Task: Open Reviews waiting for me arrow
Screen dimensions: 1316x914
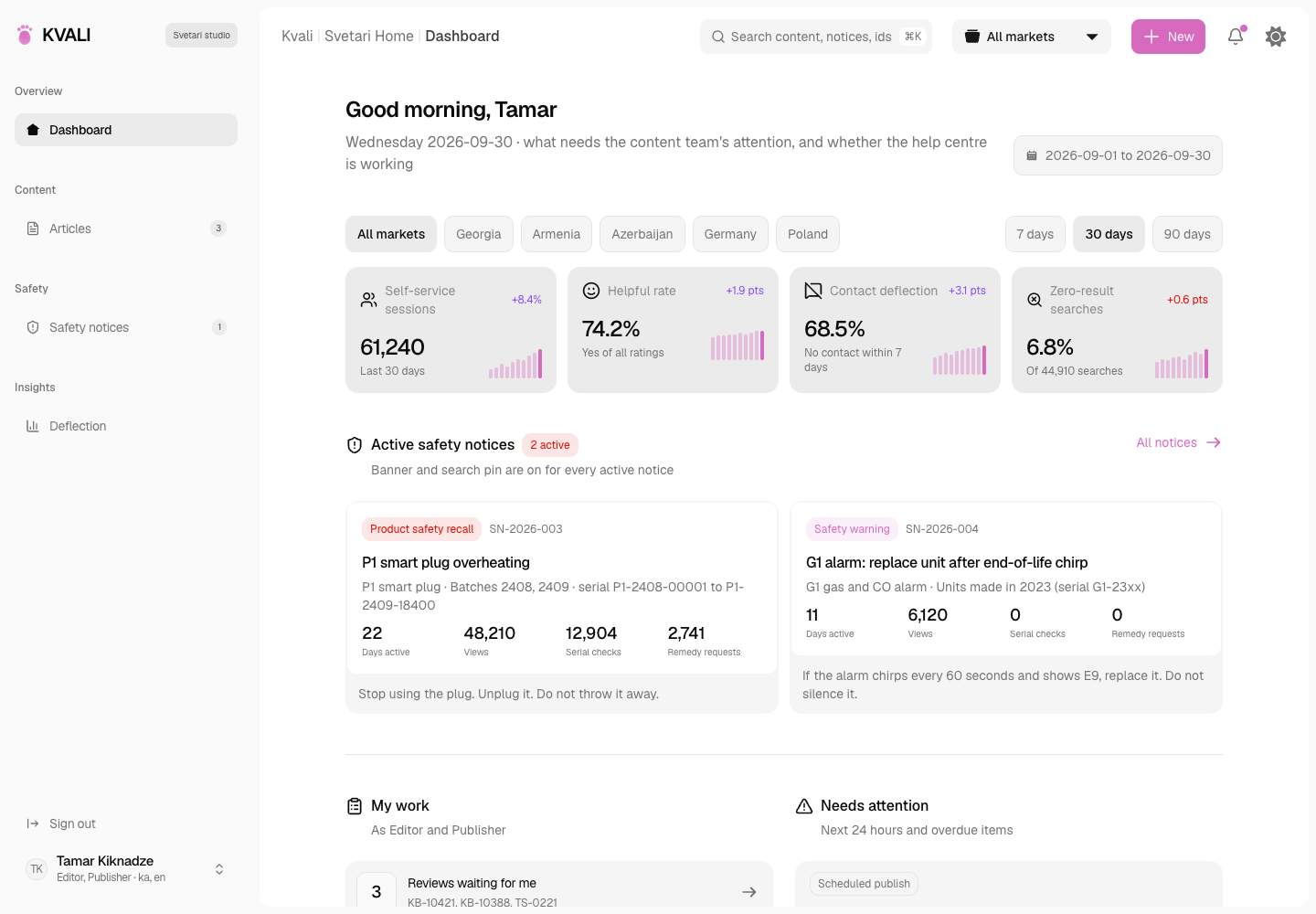Action: [749, 892]
